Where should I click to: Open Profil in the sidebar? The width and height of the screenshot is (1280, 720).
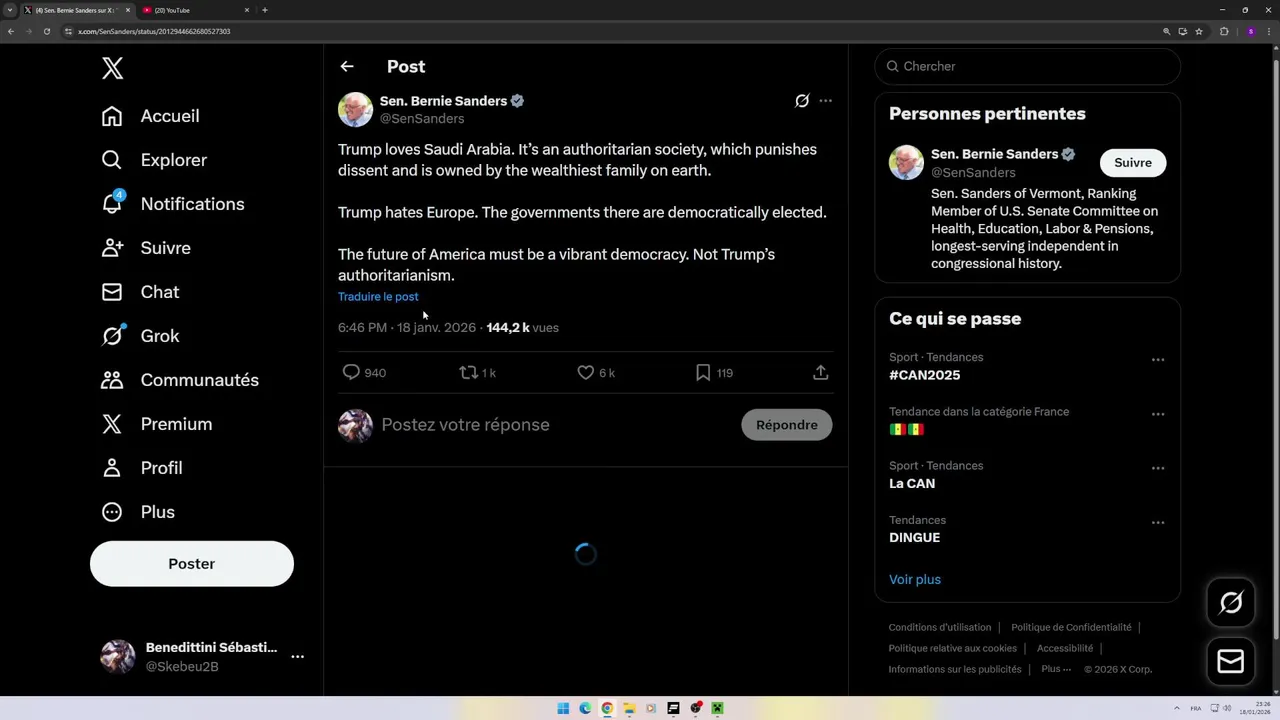pos(141,468)
